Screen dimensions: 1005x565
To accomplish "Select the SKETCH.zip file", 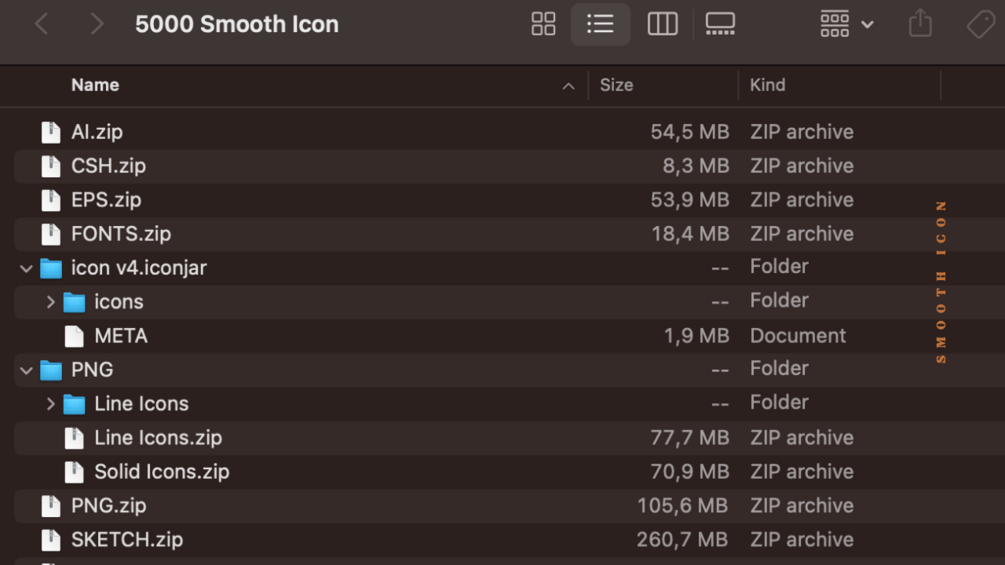I will (x=126, y=540).
